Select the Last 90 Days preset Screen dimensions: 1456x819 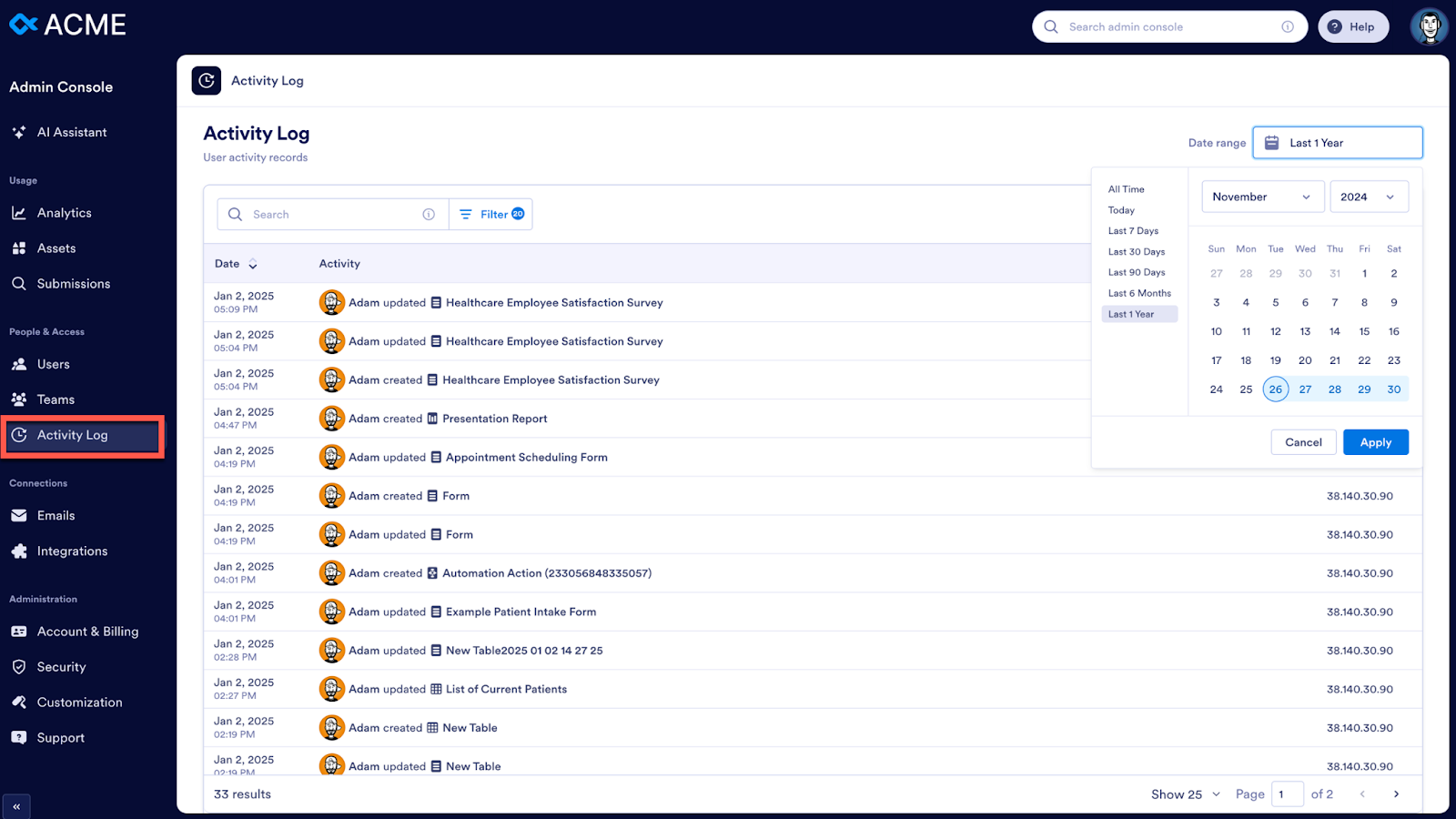pos(1137,273)
